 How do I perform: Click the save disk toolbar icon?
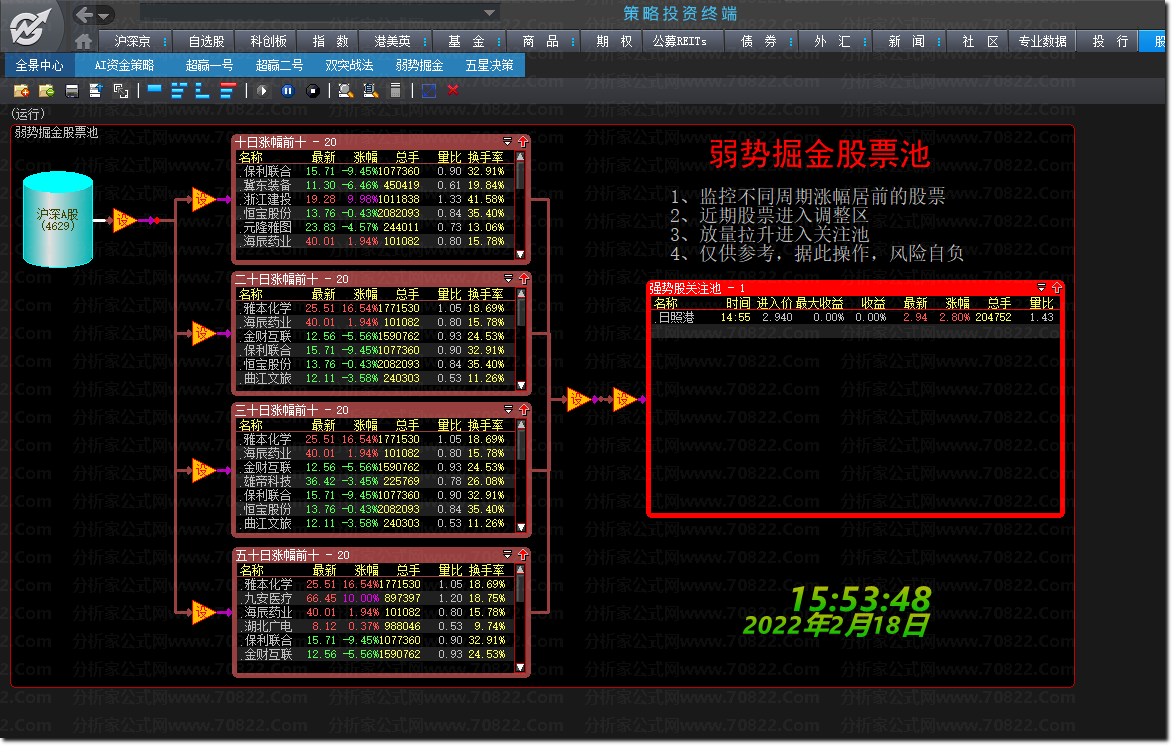[x=72, y=91]
